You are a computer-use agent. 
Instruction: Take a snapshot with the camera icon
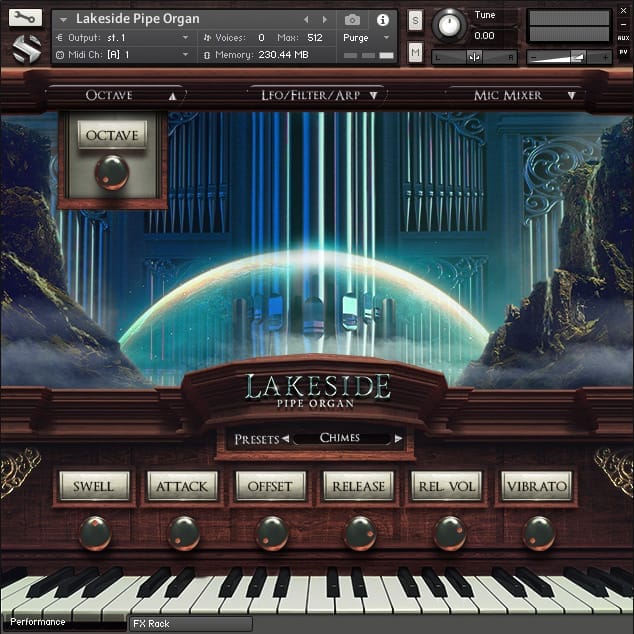pos(352,19)
